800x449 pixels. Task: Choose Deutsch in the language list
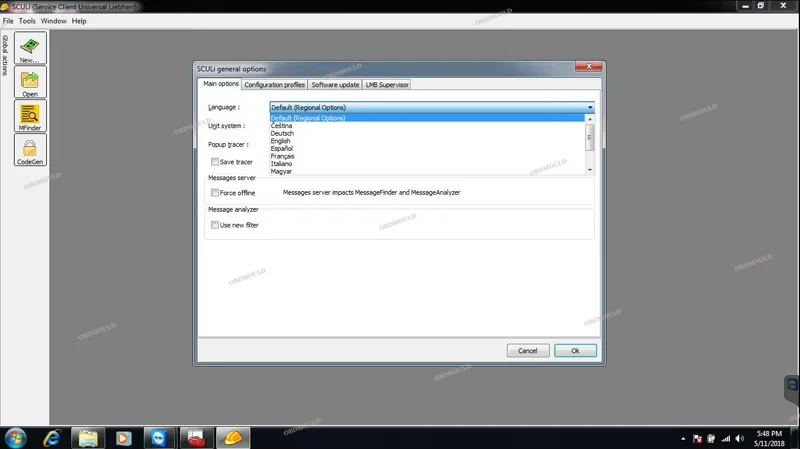(282, 133)
